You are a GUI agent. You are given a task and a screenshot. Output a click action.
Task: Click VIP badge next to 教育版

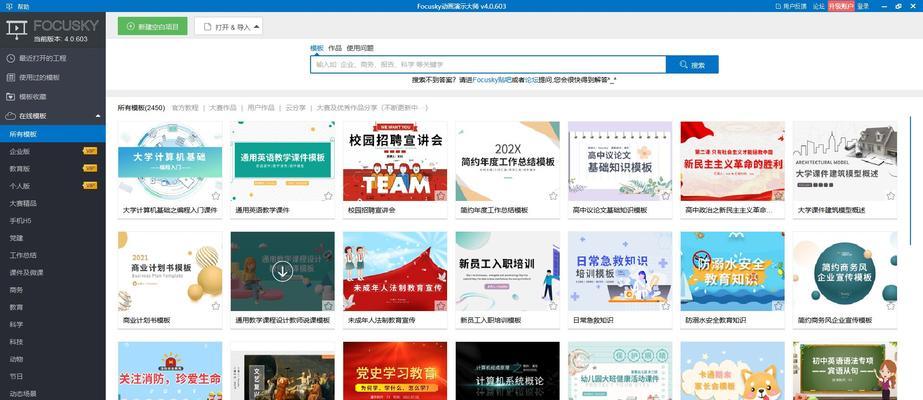tap(90, 168)
